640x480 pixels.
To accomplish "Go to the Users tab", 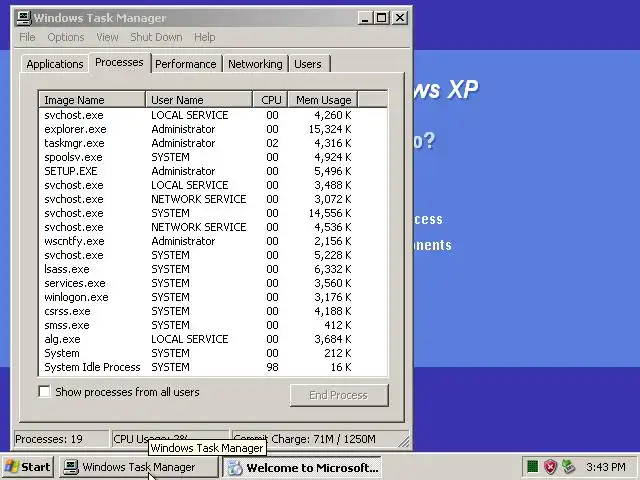I will coord(308,64).
